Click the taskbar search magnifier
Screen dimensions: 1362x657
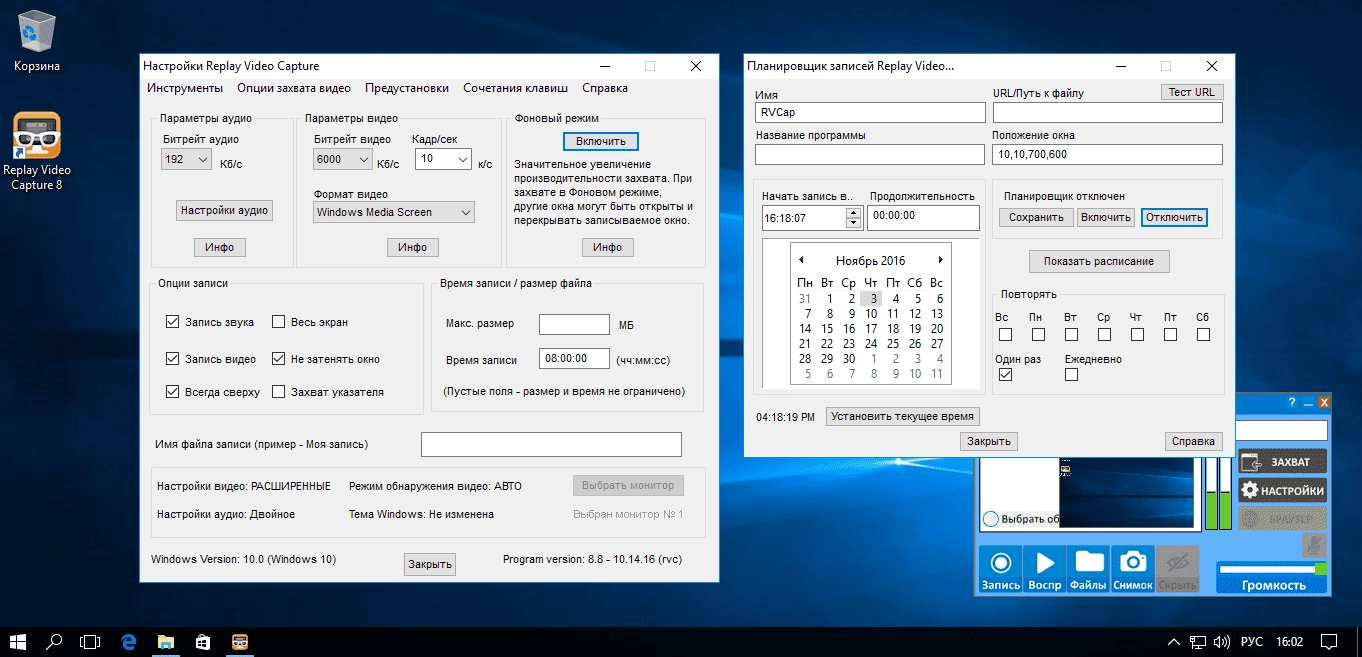tap(54, 641)
